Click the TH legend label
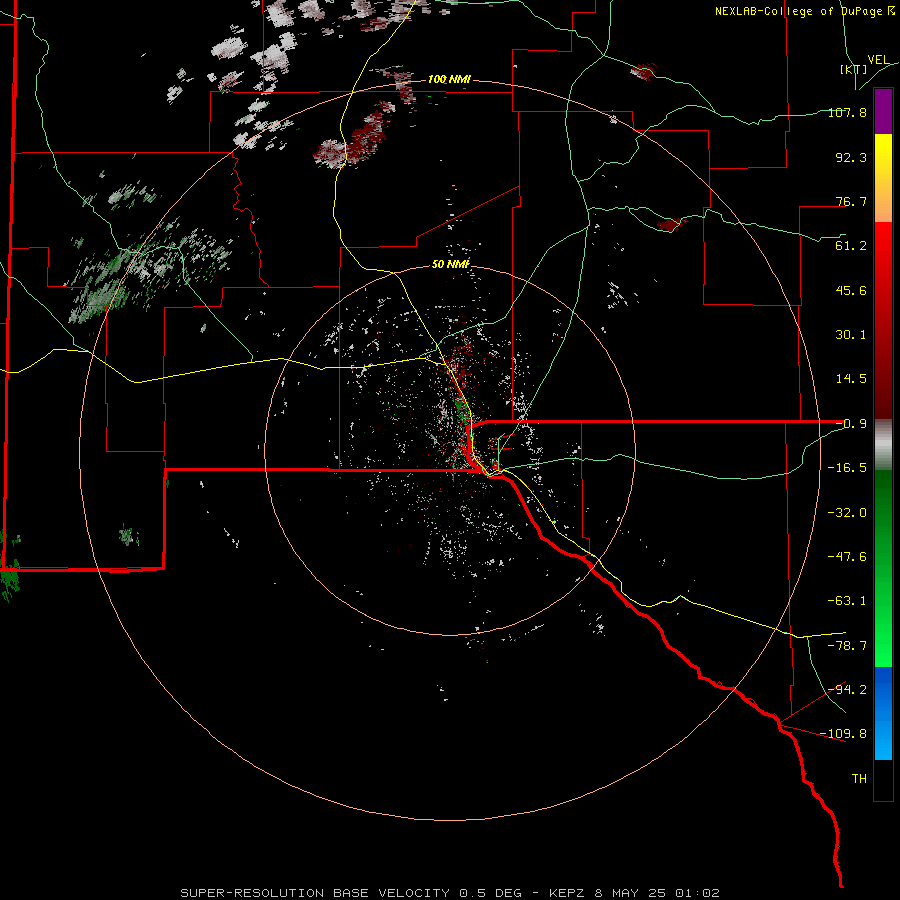The image size is (900, 900). tap(859, 779)
